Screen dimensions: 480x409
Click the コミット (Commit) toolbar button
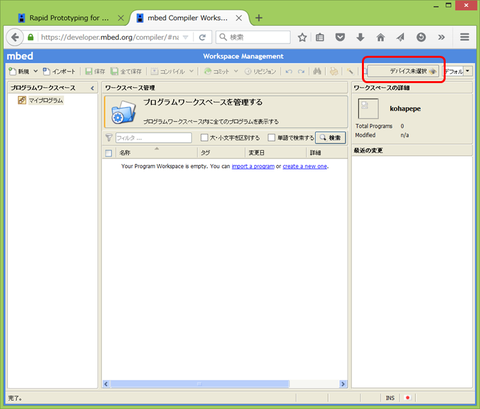pos(217,71)
